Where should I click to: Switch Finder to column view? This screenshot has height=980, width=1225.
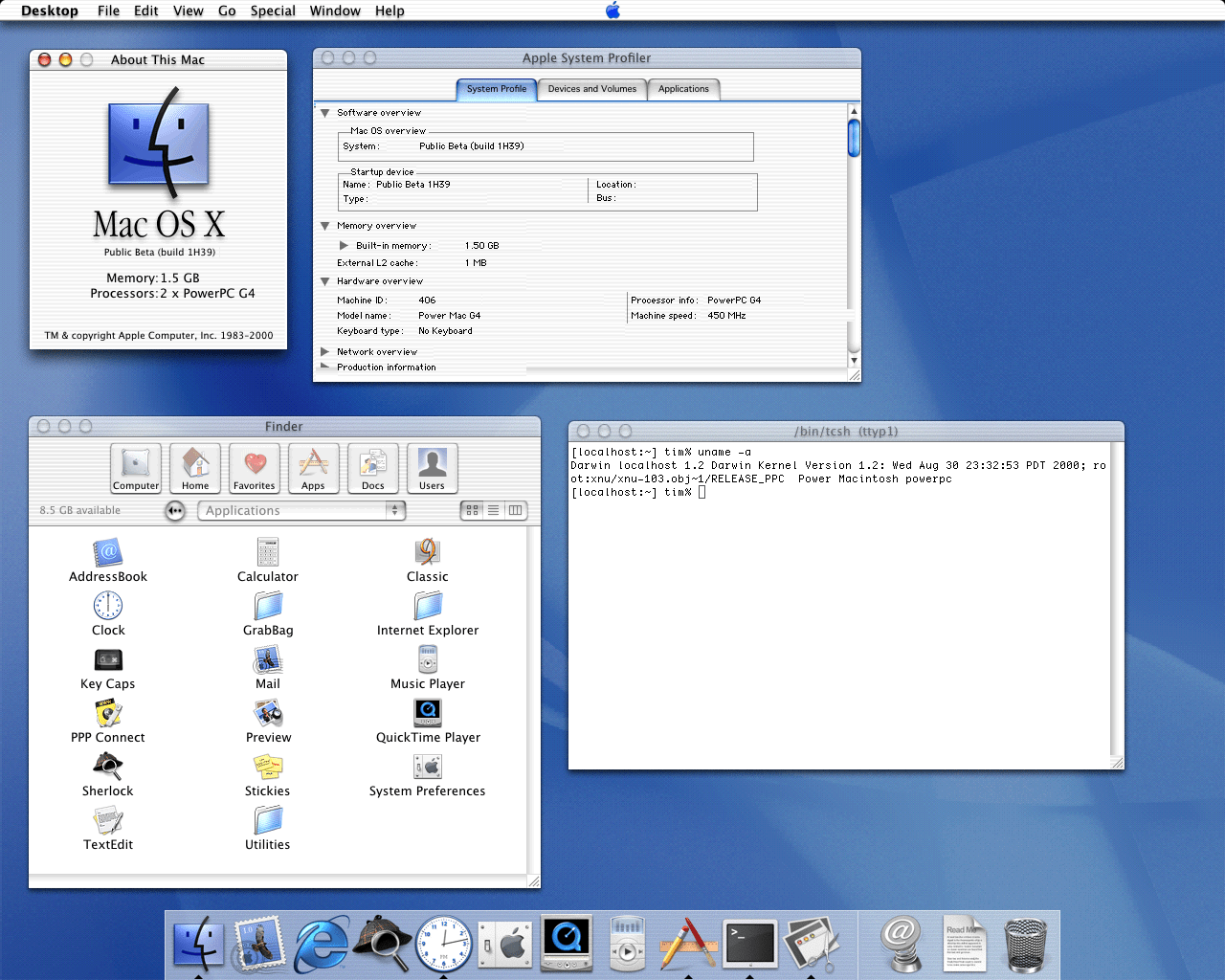(516, 510)
